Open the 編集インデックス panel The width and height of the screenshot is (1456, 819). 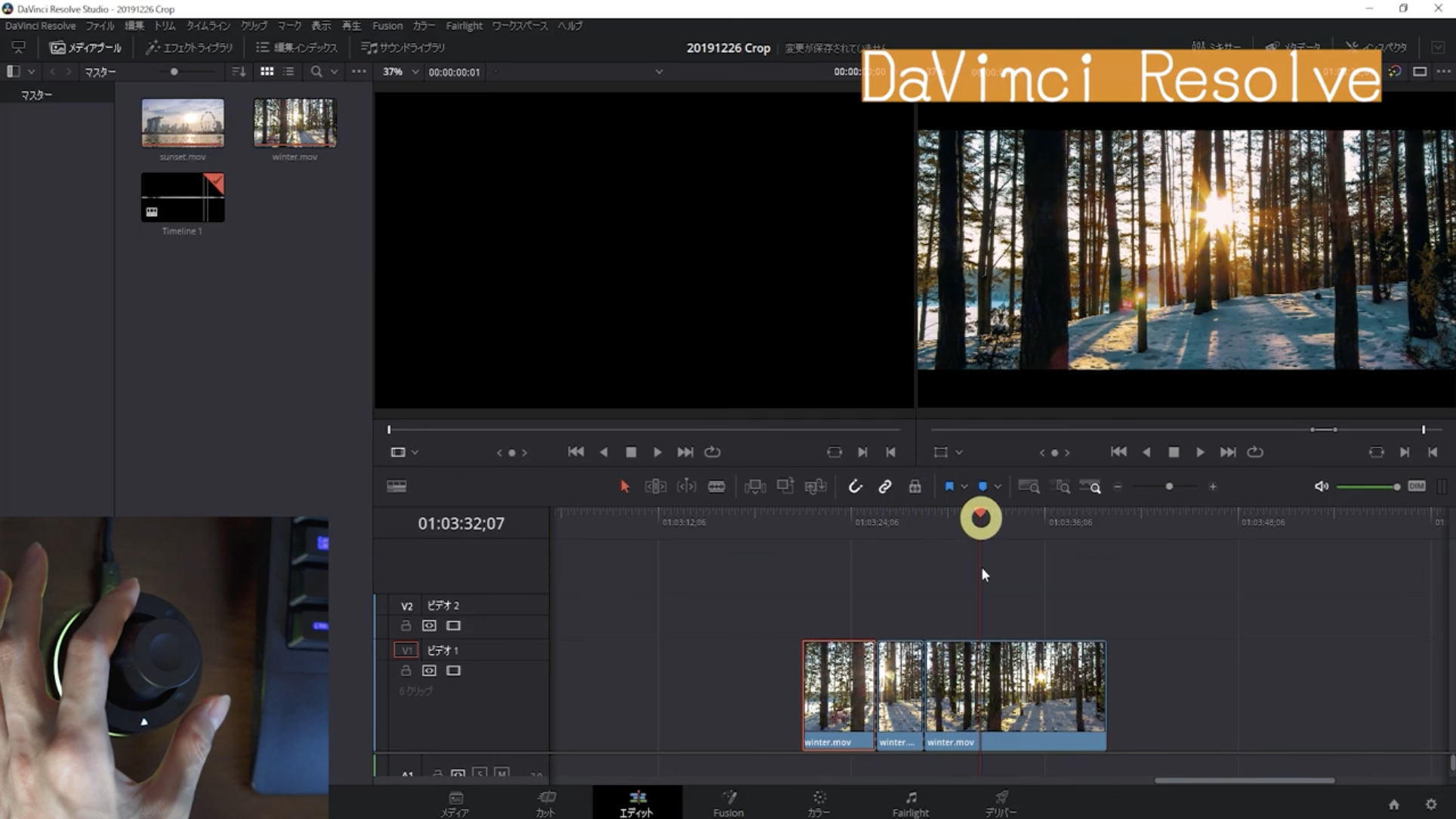point(296,47)
